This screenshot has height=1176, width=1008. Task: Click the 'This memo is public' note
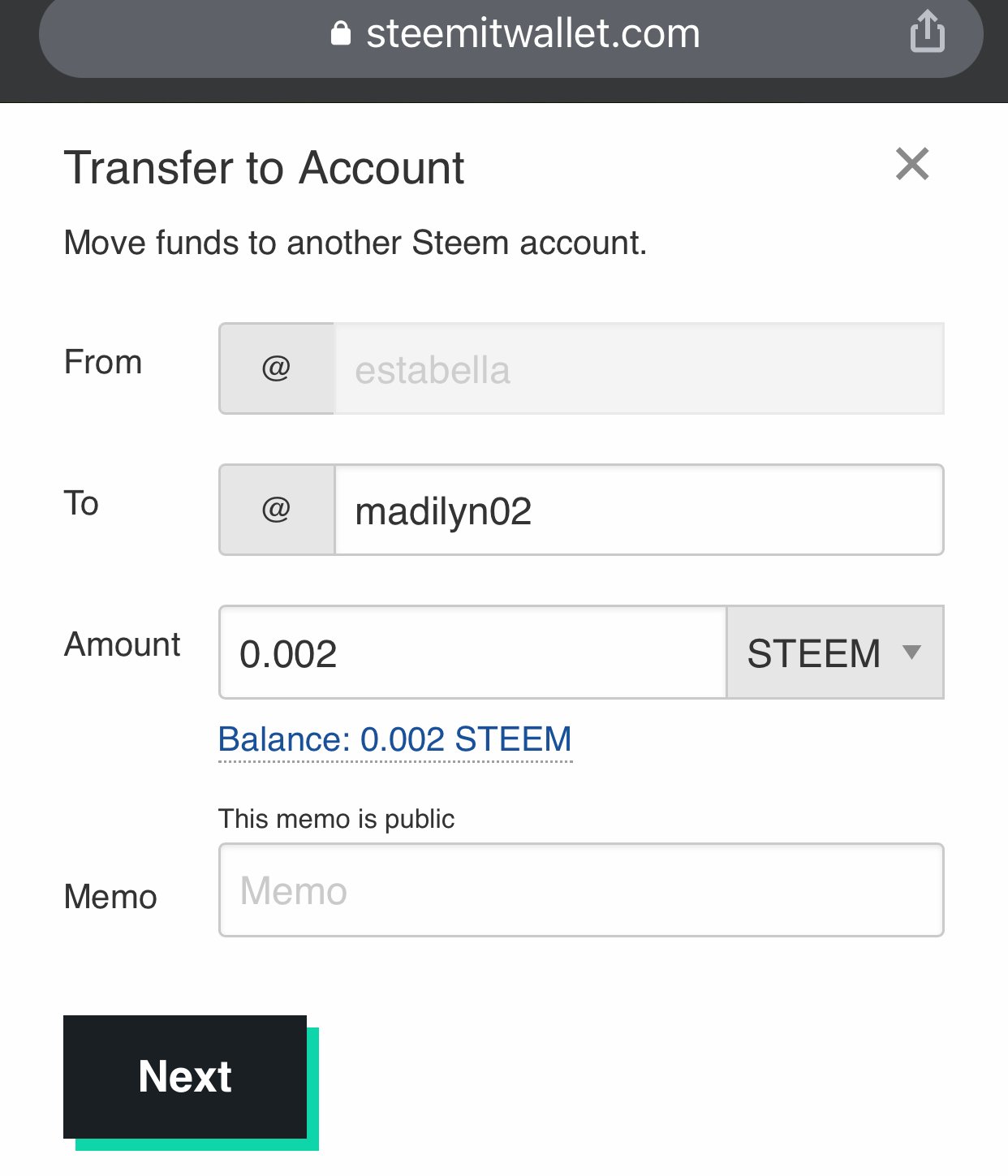(336, 819)
